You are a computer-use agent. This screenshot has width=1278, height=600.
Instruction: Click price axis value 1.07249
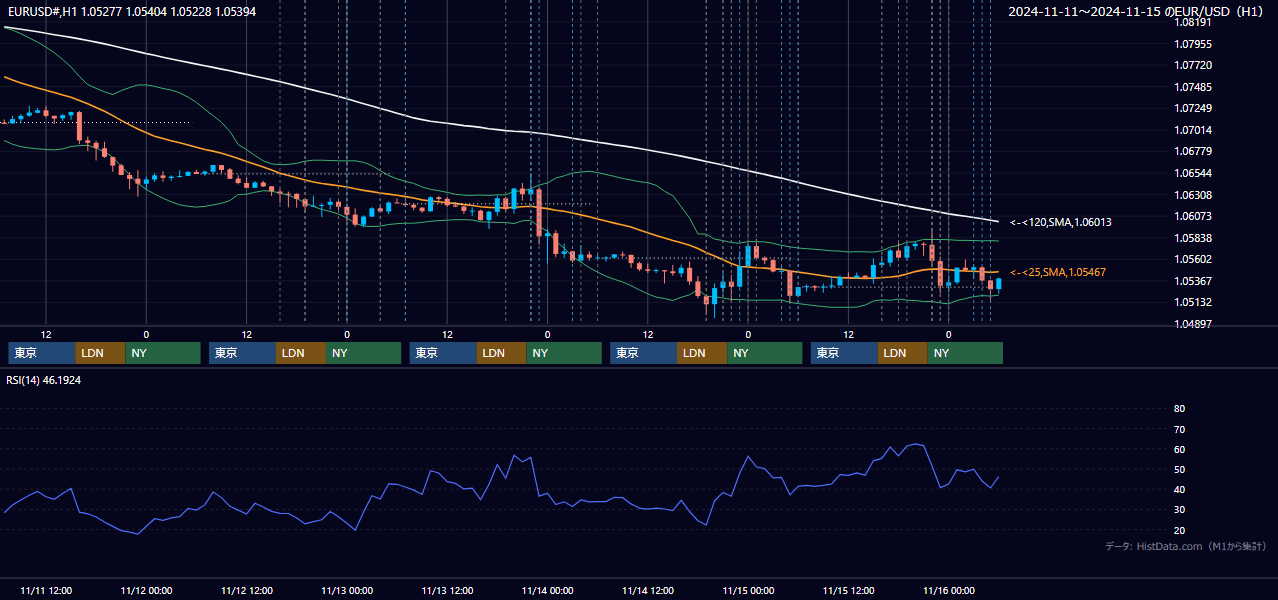[x=1193, y=108]
